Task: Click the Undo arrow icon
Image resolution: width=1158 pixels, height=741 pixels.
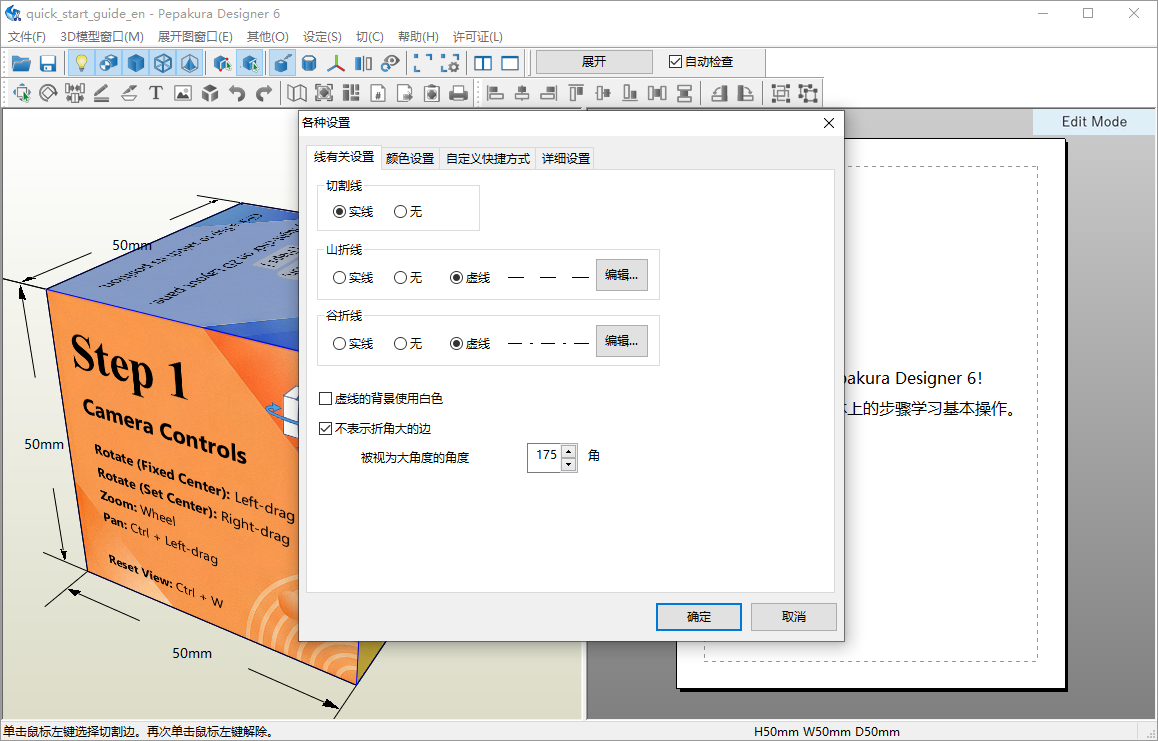Action: click(237, 92)
